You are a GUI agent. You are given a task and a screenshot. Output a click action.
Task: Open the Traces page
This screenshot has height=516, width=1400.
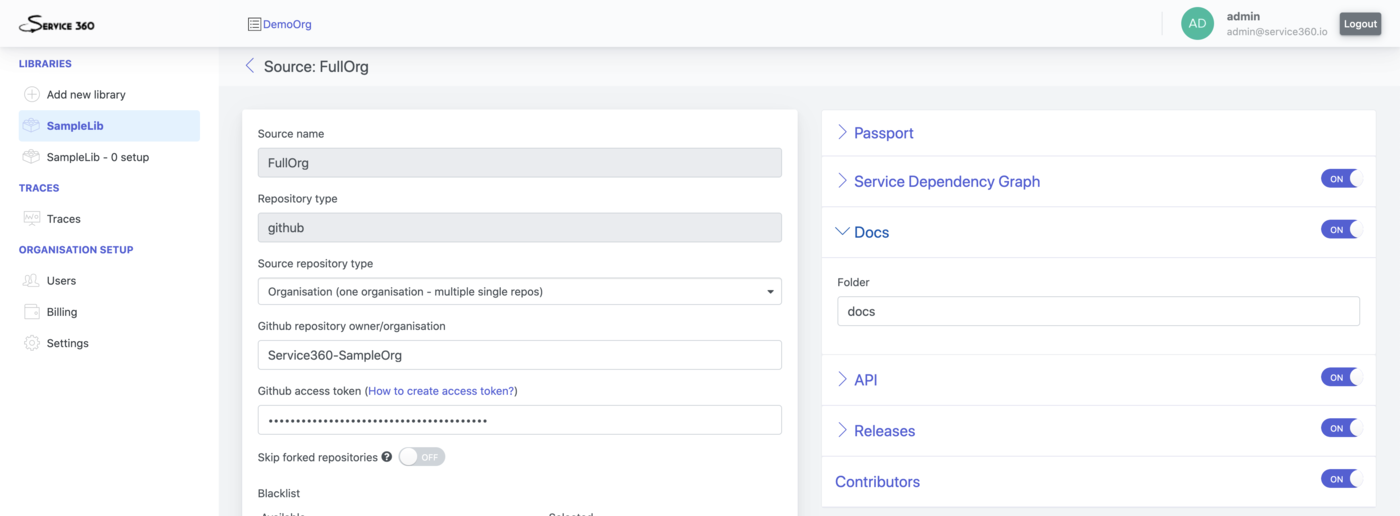click(x=64, y=219)
